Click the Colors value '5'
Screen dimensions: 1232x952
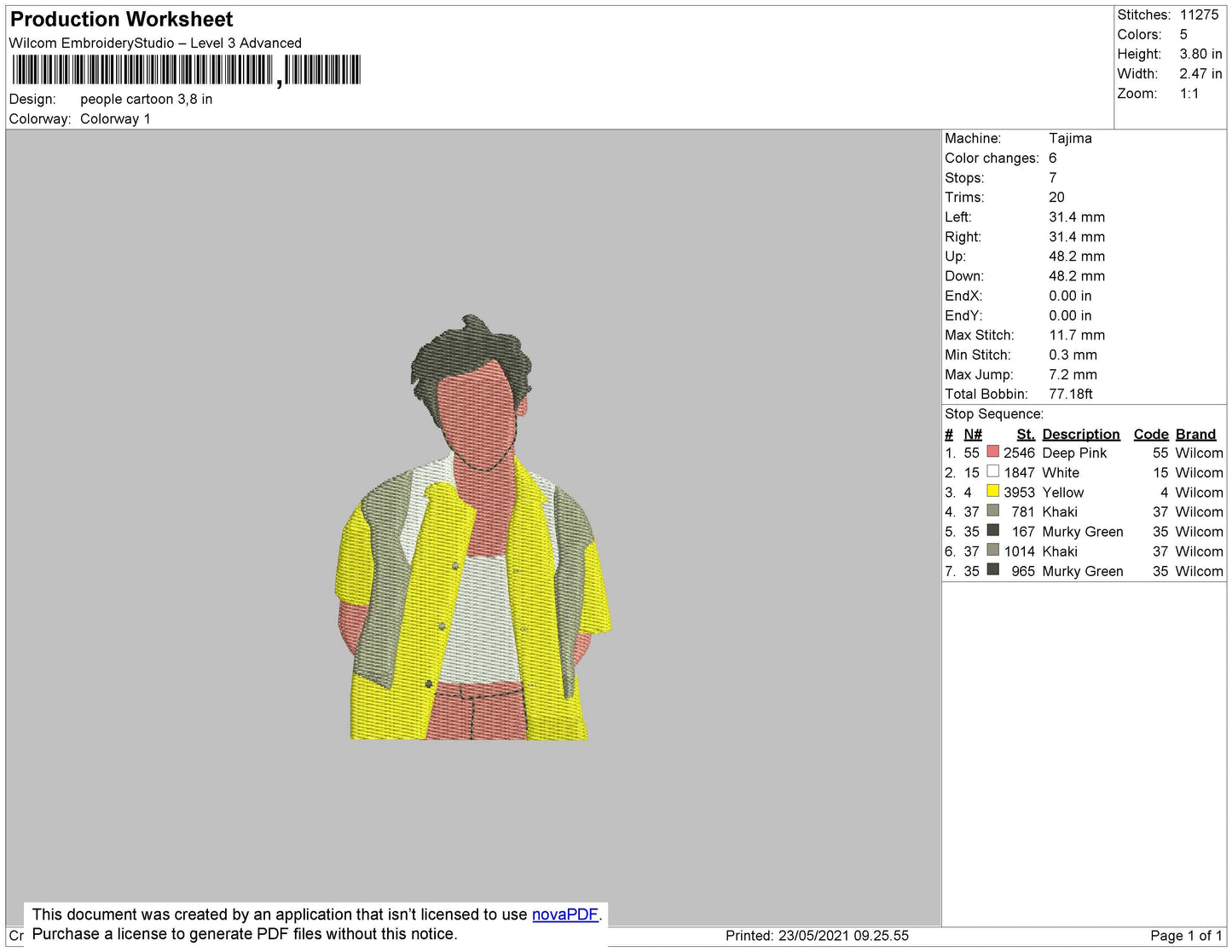coord(1183,35)
